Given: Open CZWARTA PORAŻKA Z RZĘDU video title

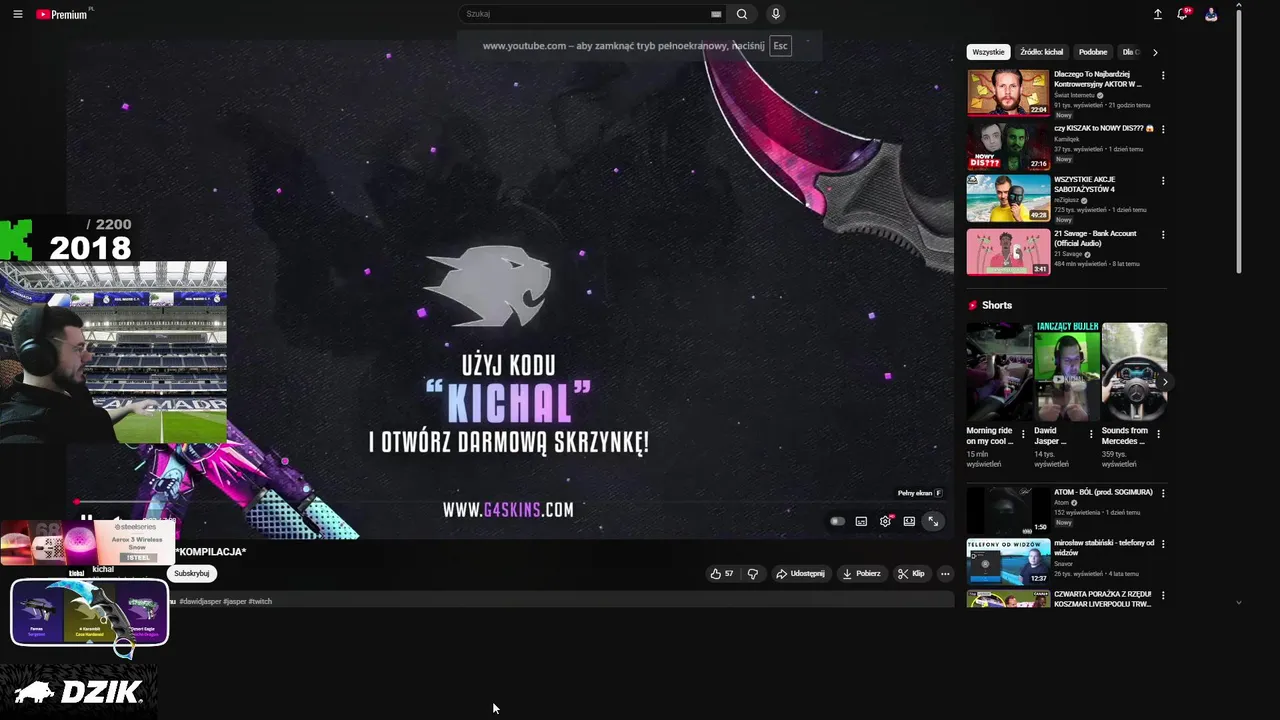Looking at the screenshot, I should 1103,599.
